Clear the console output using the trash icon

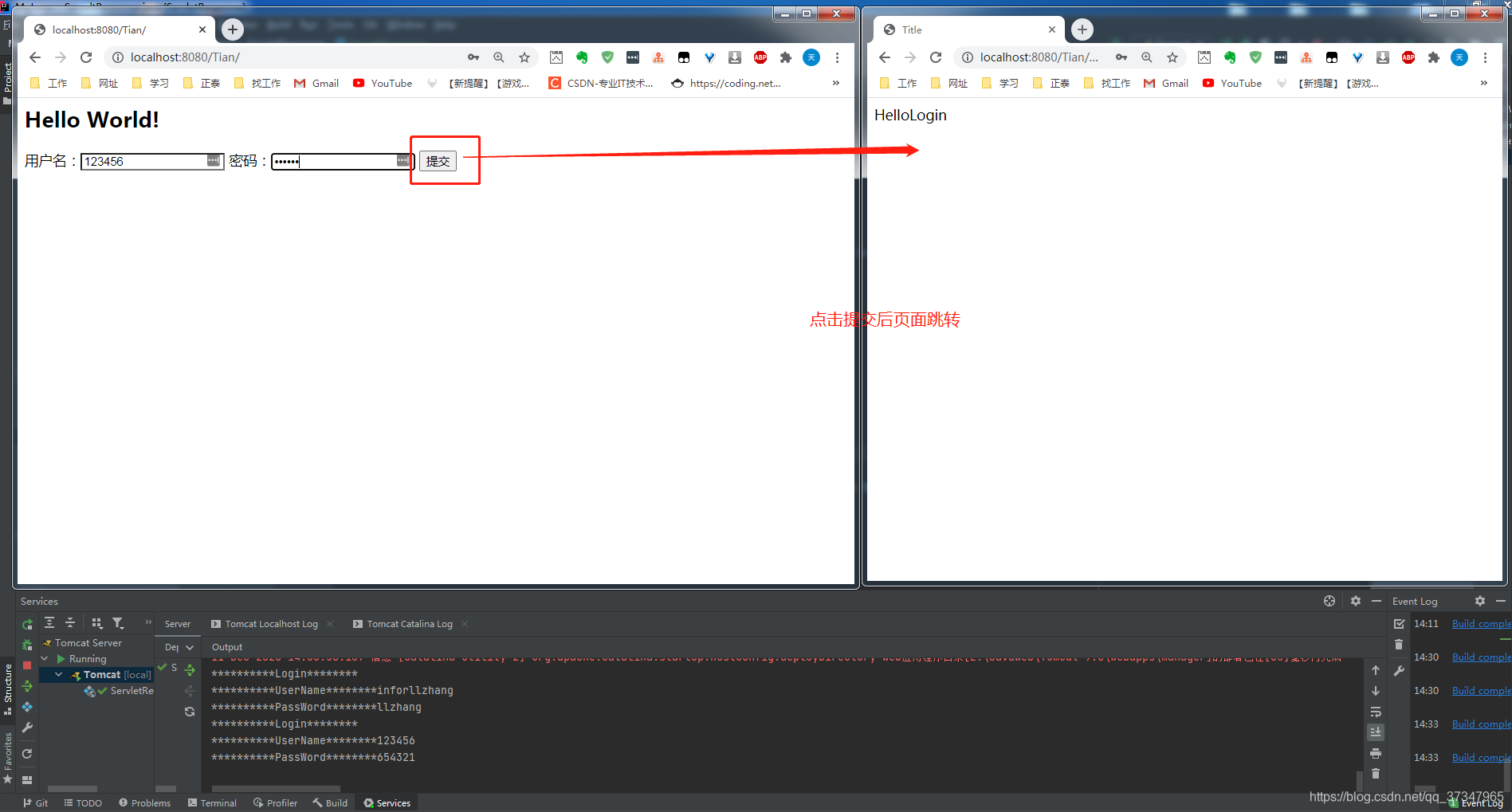point(1376,774)
